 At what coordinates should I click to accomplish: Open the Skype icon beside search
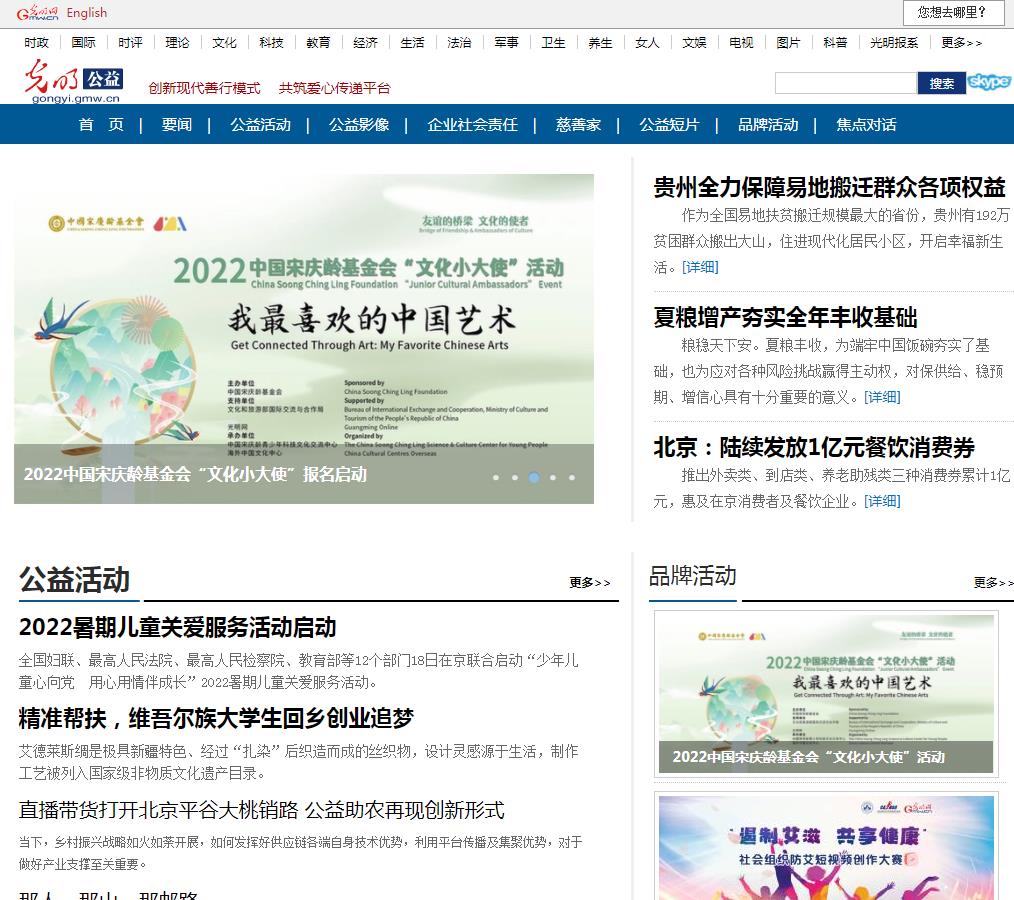[x=989, y=82]
